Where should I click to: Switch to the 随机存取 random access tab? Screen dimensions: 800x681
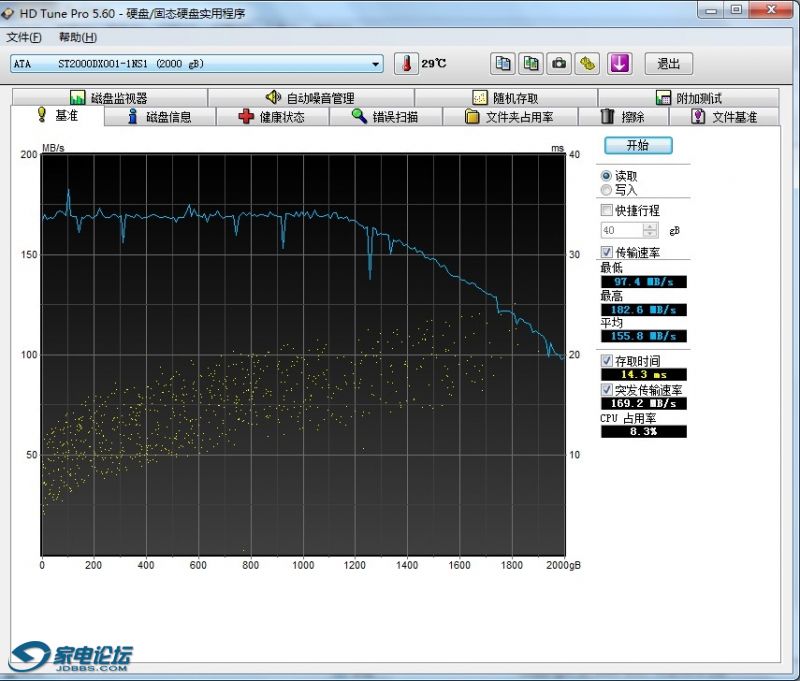coord(506,97)
